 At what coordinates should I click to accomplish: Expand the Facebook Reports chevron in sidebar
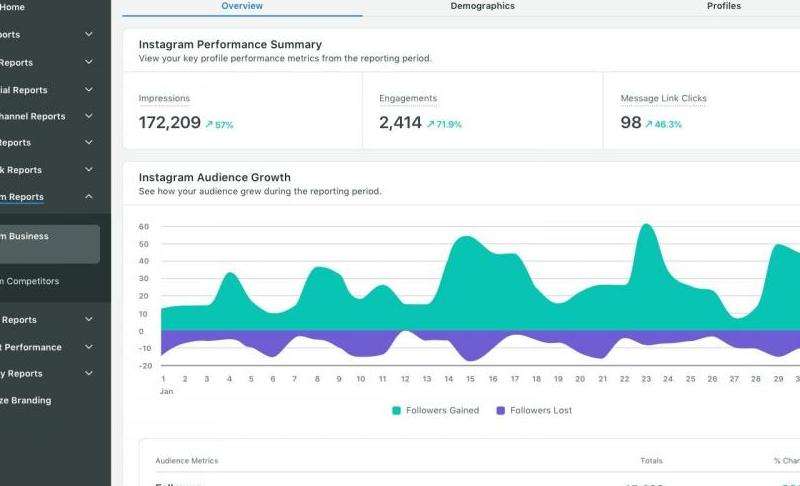pyautogui.click(x=89, y=170)
